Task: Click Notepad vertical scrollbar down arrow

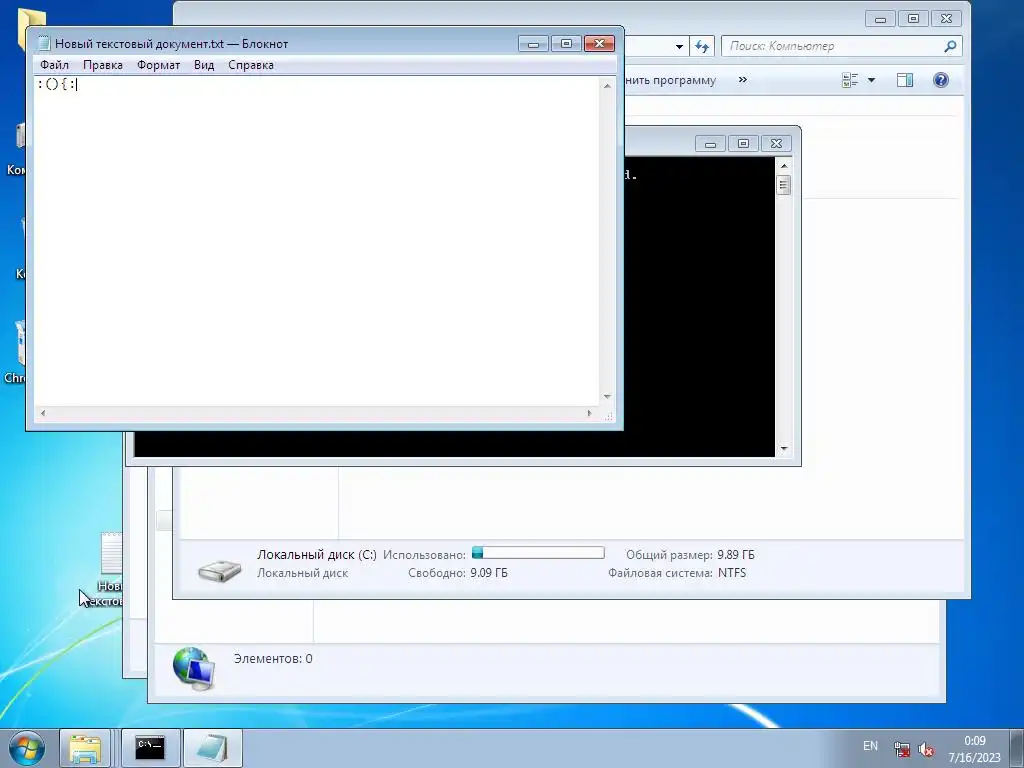Action: (x=607, y=396)
